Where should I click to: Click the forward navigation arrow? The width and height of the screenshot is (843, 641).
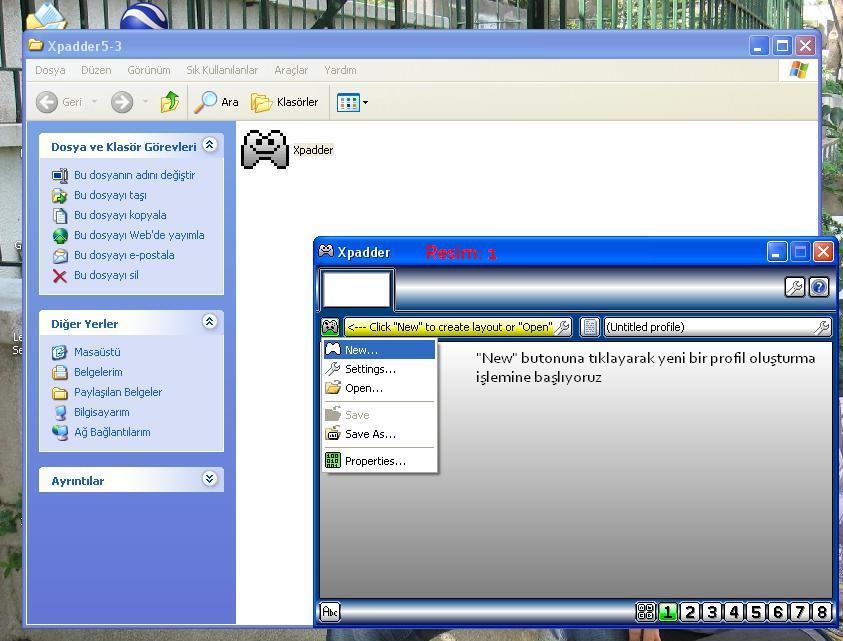(x=122, y=102)
